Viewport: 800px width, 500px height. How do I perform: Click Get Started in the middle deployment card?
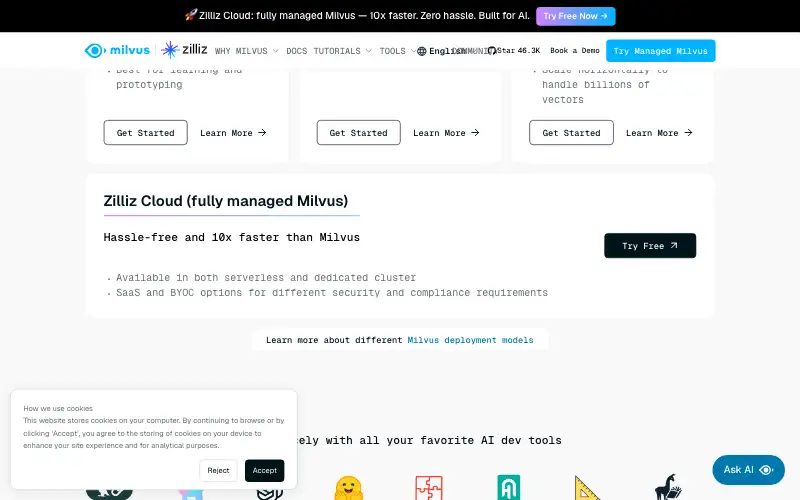pos(358,133)
